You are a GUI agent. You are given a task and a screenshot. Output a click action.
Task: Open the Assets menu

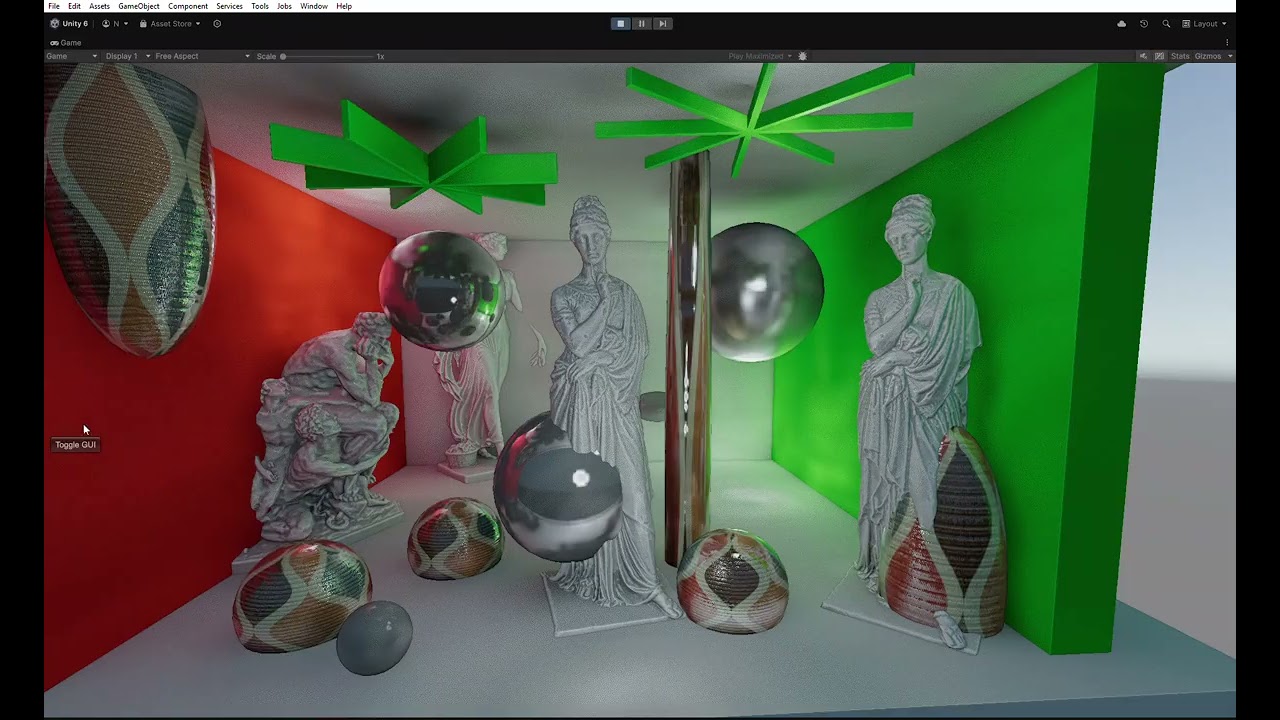coord(99,6)
